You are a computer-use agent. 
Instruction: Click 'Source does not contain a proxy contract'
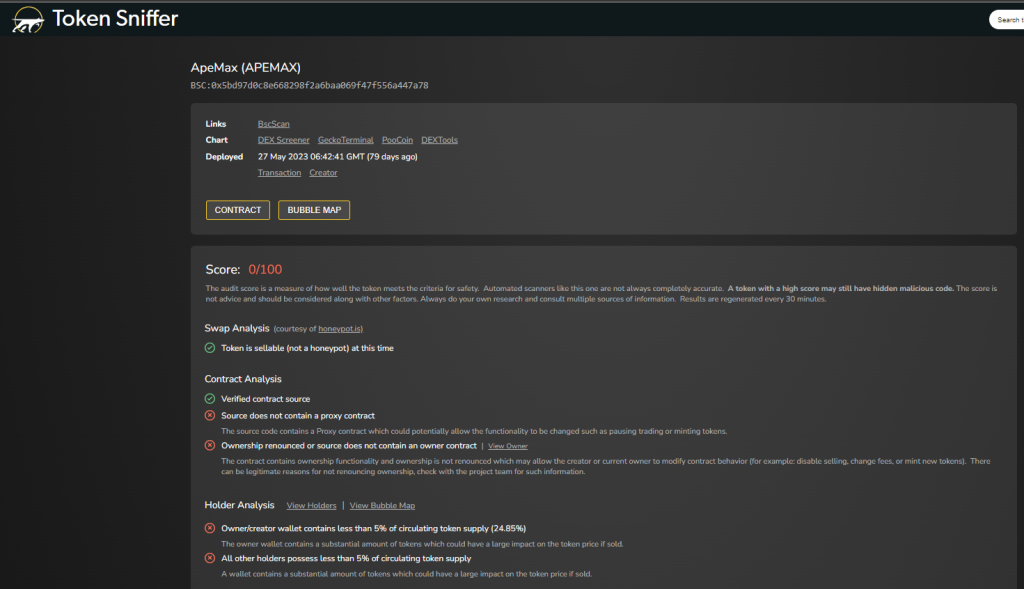pos(298,416)
